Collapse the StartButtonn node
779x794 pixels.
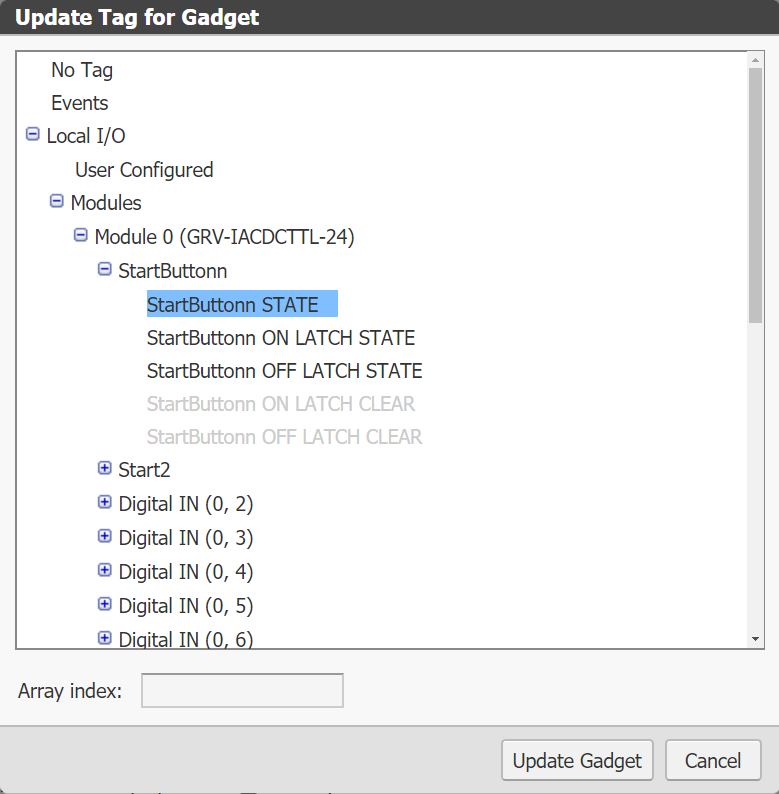point(105,269)
